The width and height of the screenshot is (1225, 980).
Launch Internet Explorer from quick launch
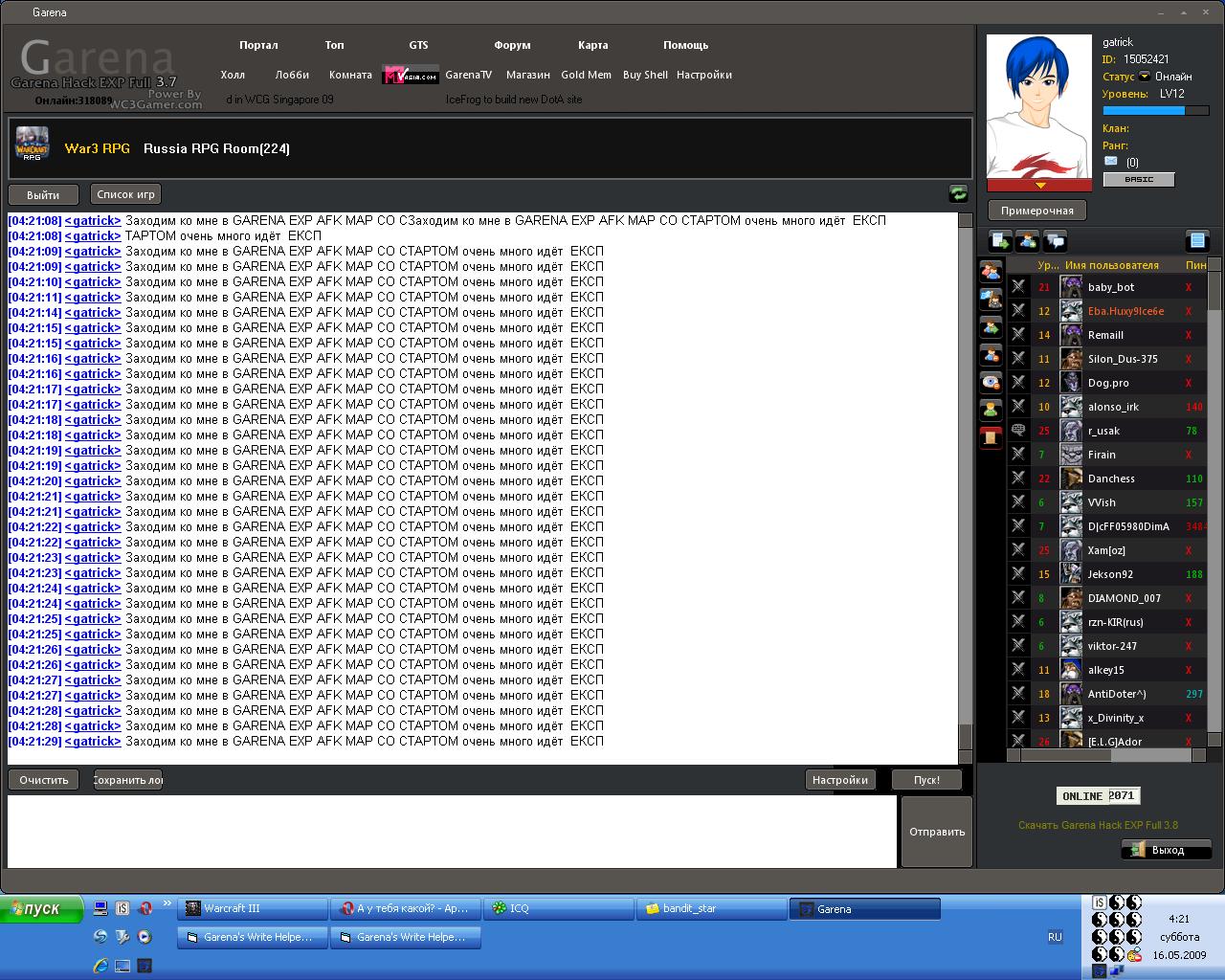pos(100,966)
